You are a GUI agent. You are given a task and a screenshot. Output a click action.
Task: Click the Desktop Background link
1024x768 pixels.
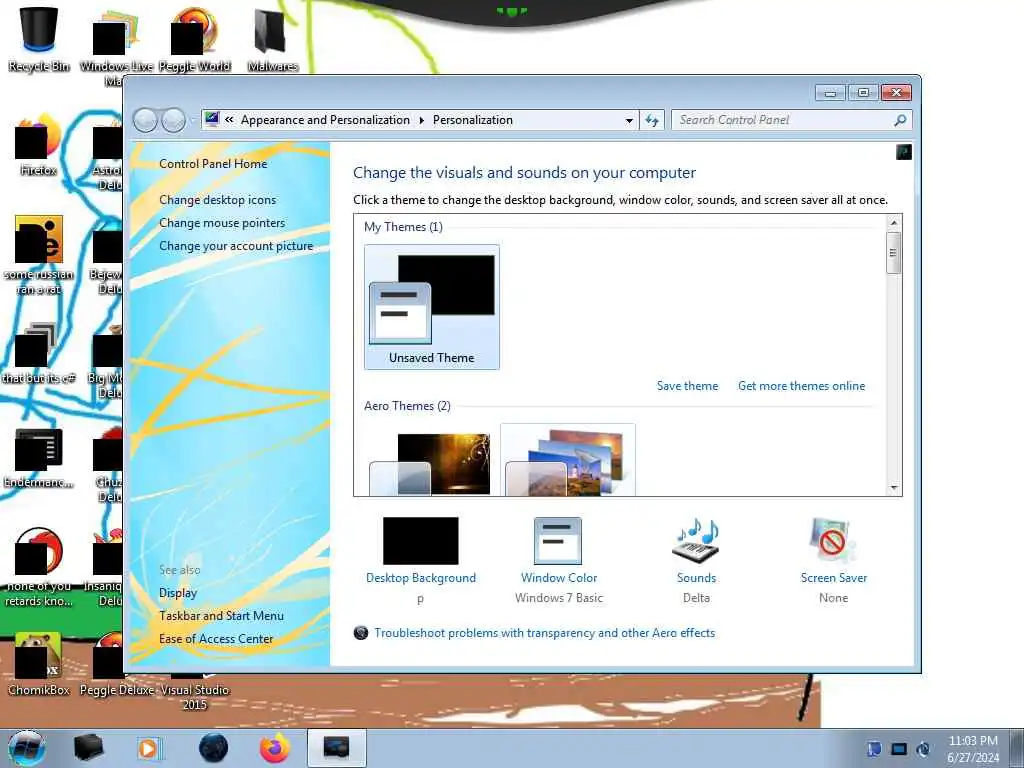tap(421, 578)
